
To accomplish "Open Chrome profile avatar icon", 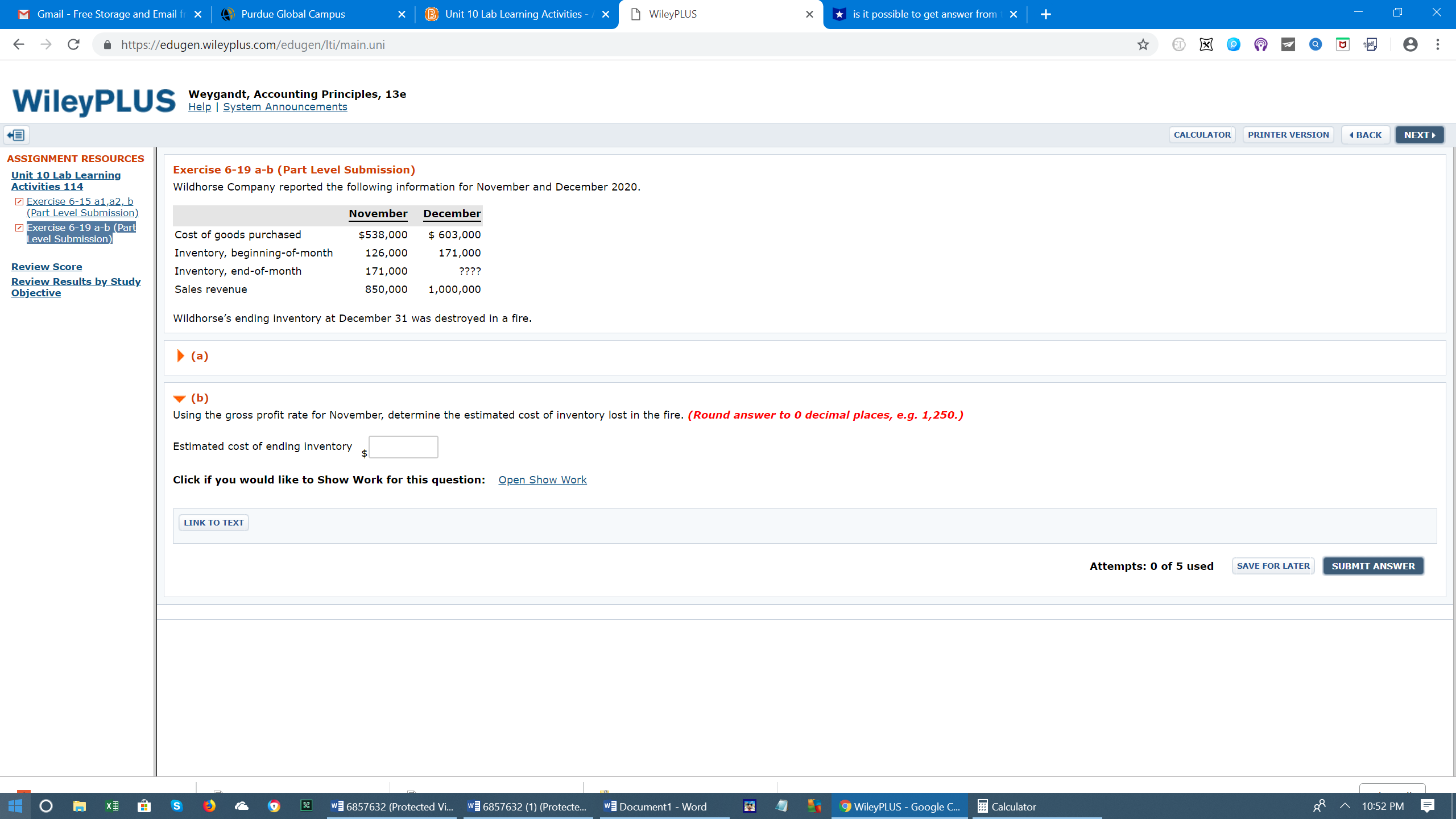I will pos(1410,44).
